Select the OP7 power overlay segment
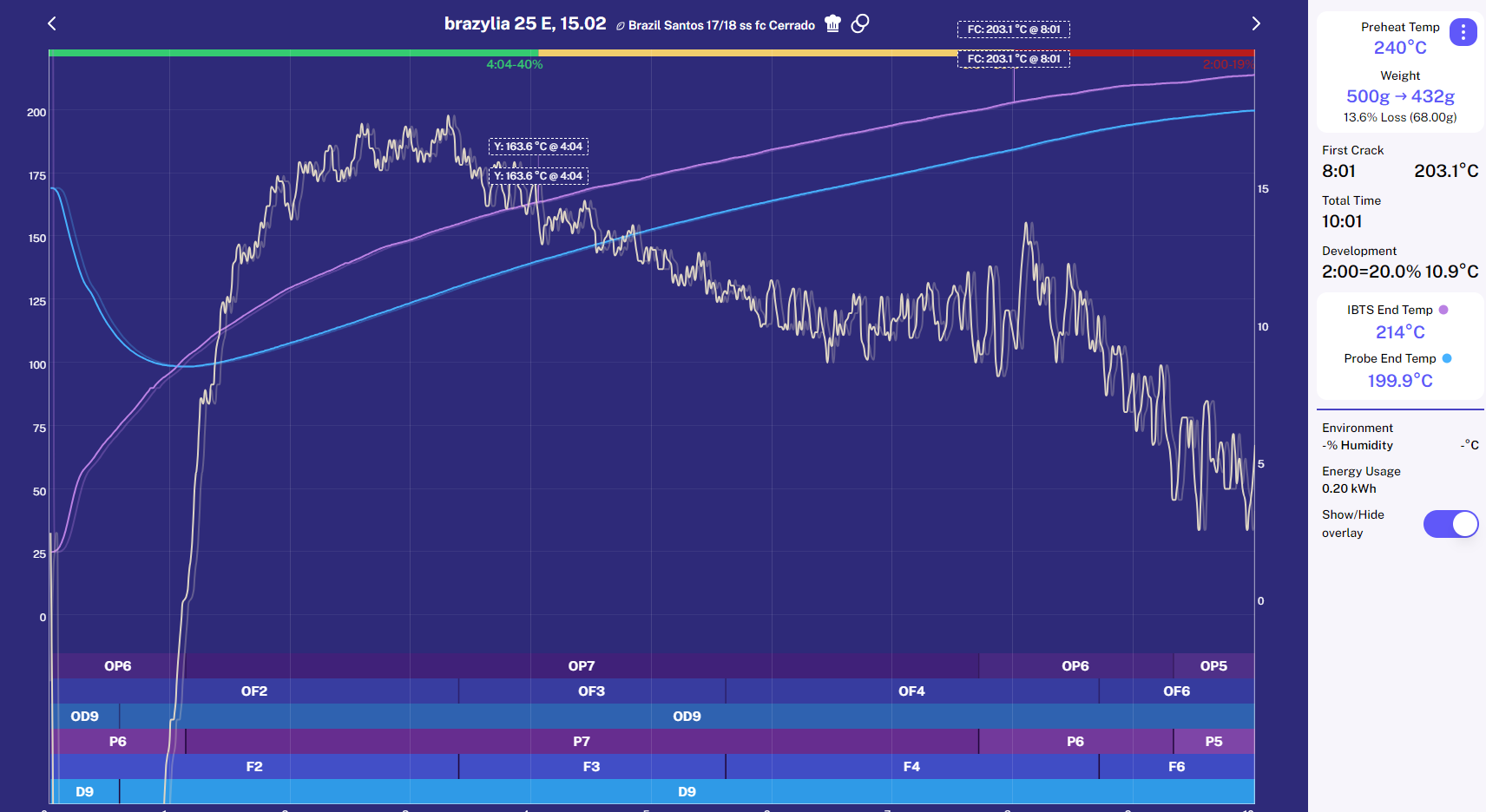 581,666
